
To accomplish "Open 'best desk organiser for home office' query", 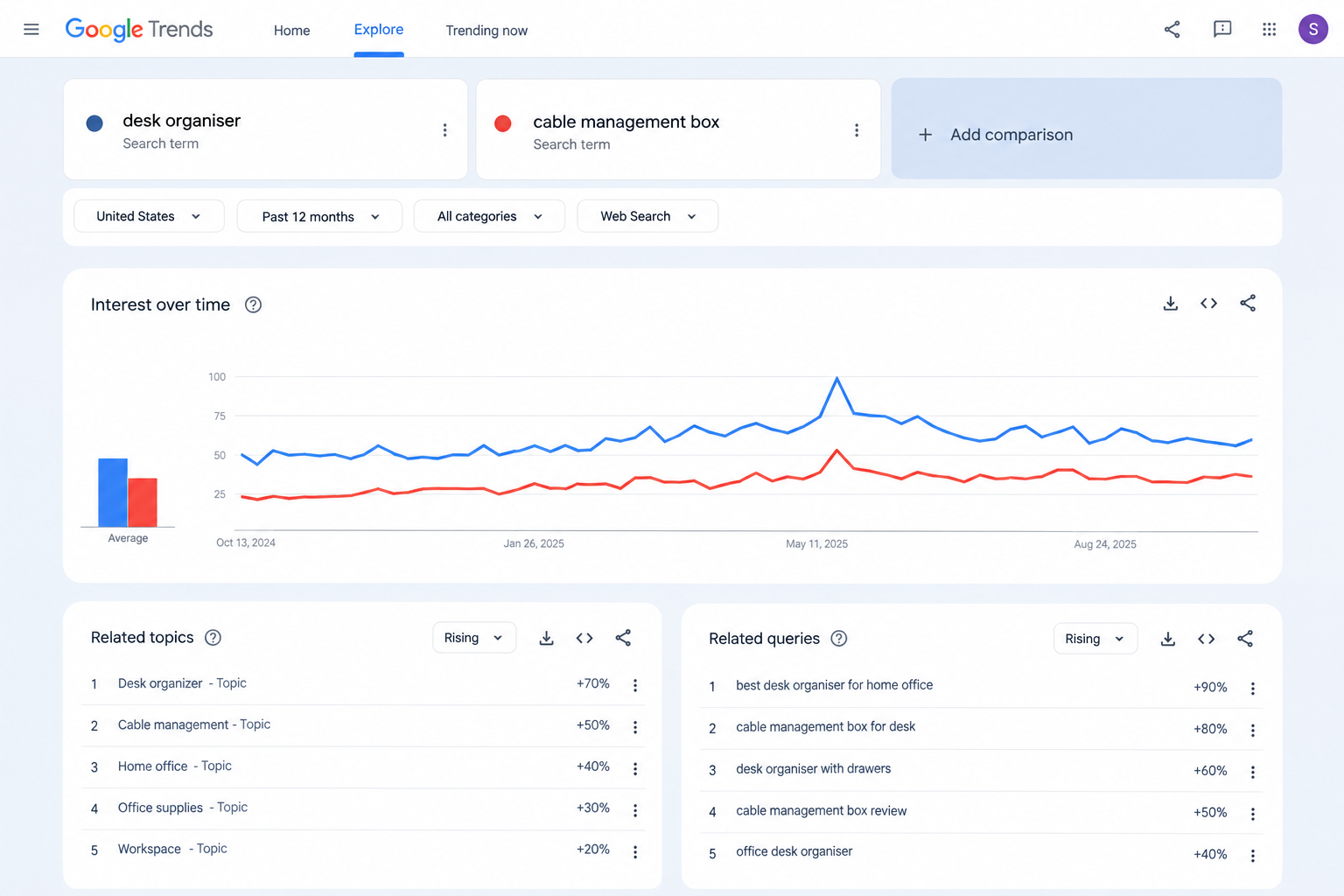I will point(835,685).
